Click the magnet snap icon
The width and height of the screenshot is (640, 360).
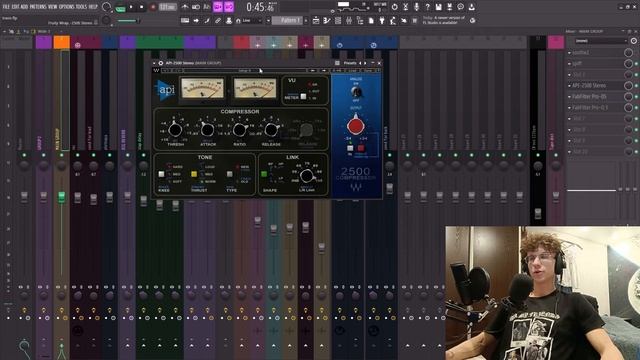tap(238, 20)
